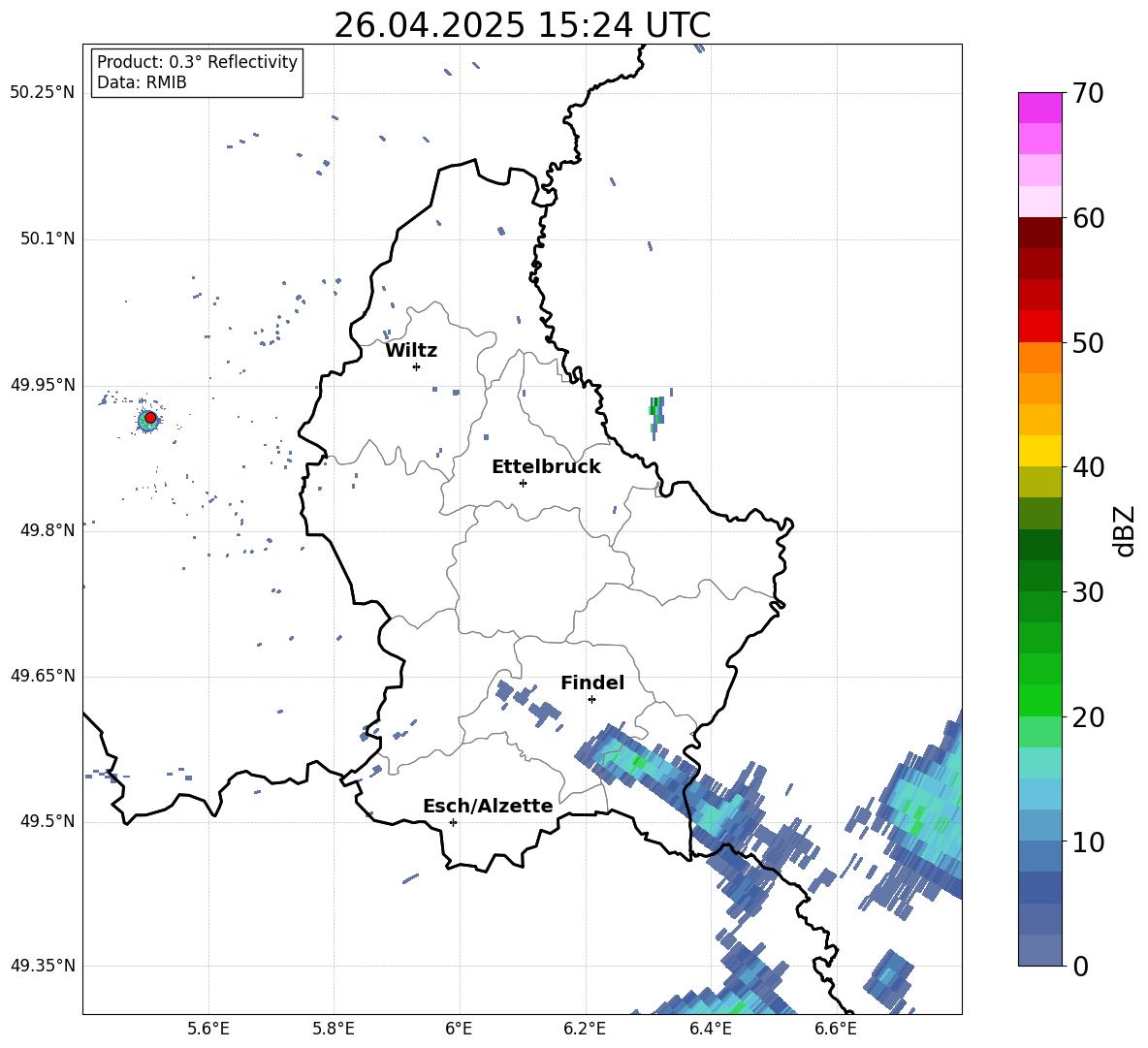Click the 49.65°N latitude label
Image resolution: width=1148 pixels, height=1048 pixels.
[43, 676]
